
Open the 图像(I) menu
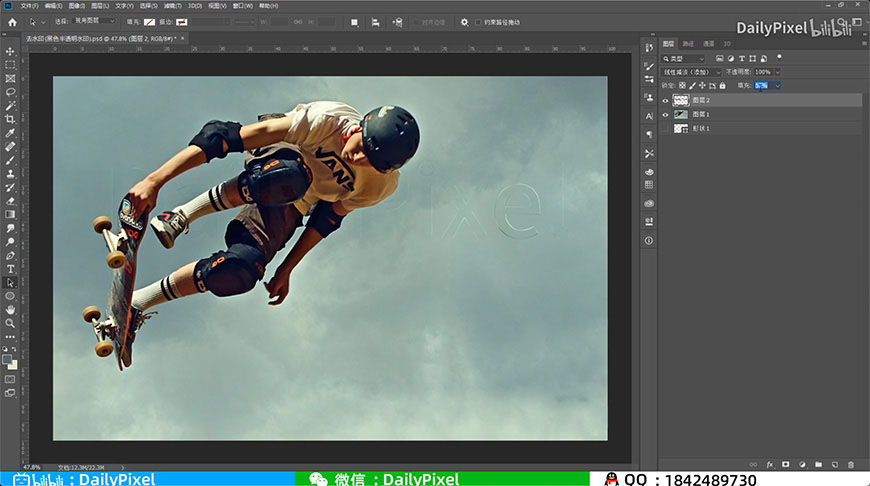coord(77,6)
